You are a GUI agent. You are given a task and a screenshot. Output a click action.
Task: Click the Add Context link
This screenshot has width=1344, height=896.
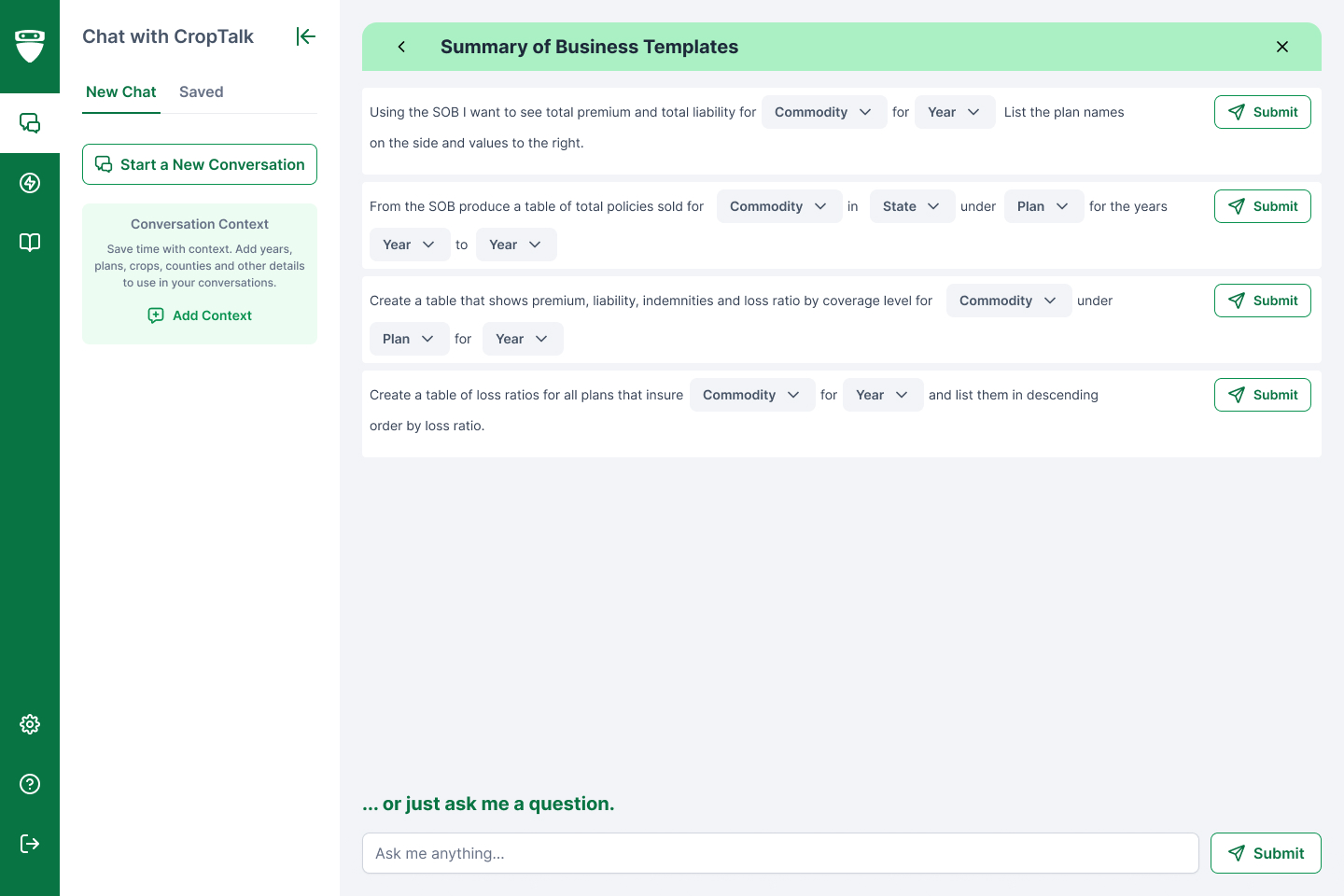pos(200,315)
